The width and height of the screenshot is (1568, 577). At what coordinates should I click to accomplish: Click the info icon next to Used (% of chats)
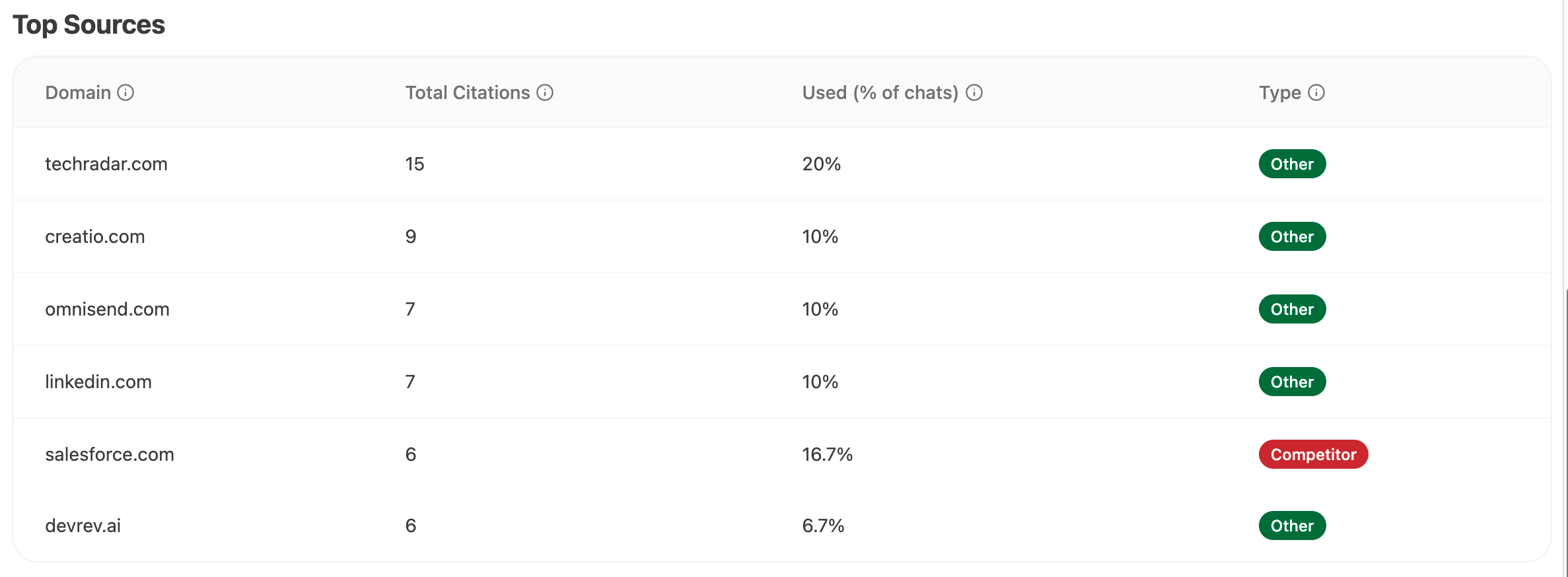973,93
